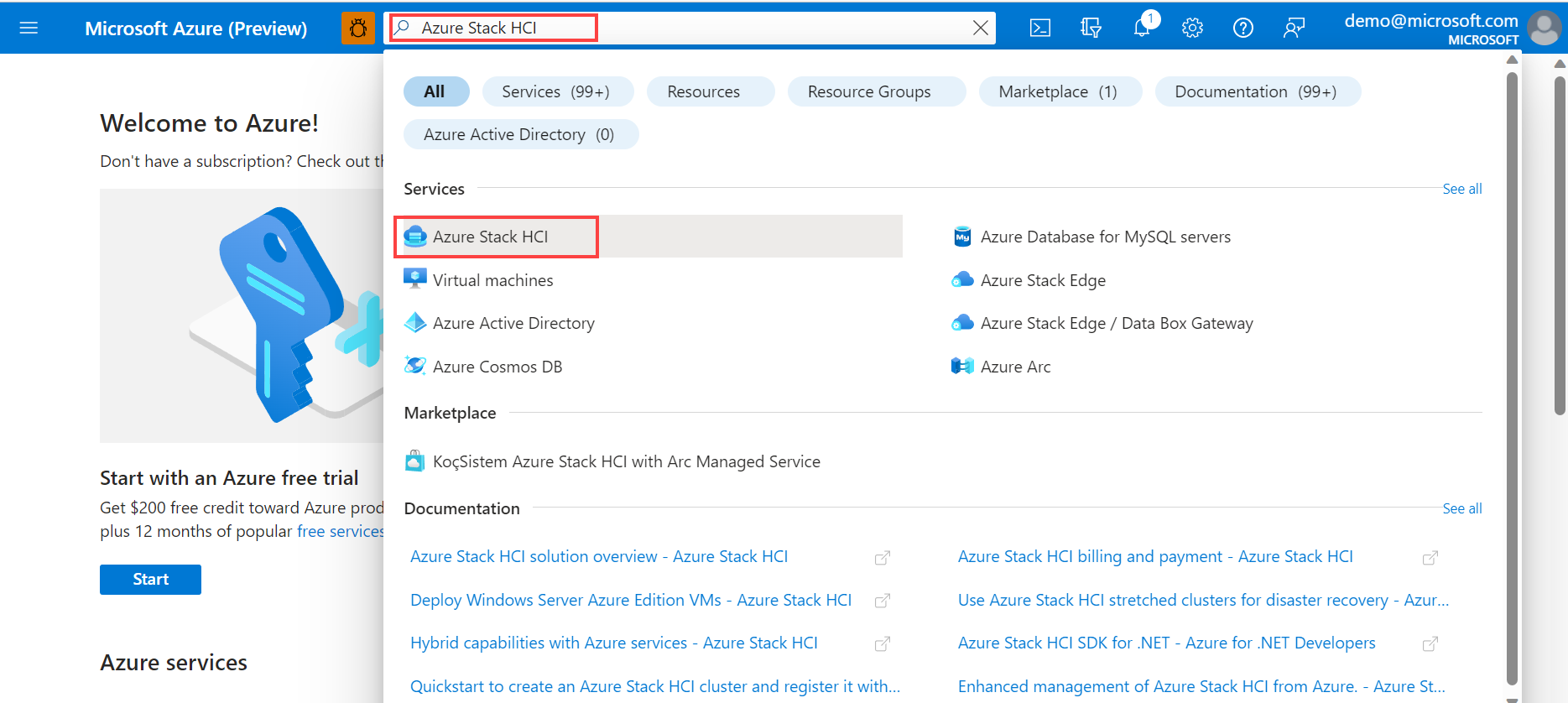Click the free trial key illustration
This screenshot has height=703, width=1568.
[x=242, y=315]
